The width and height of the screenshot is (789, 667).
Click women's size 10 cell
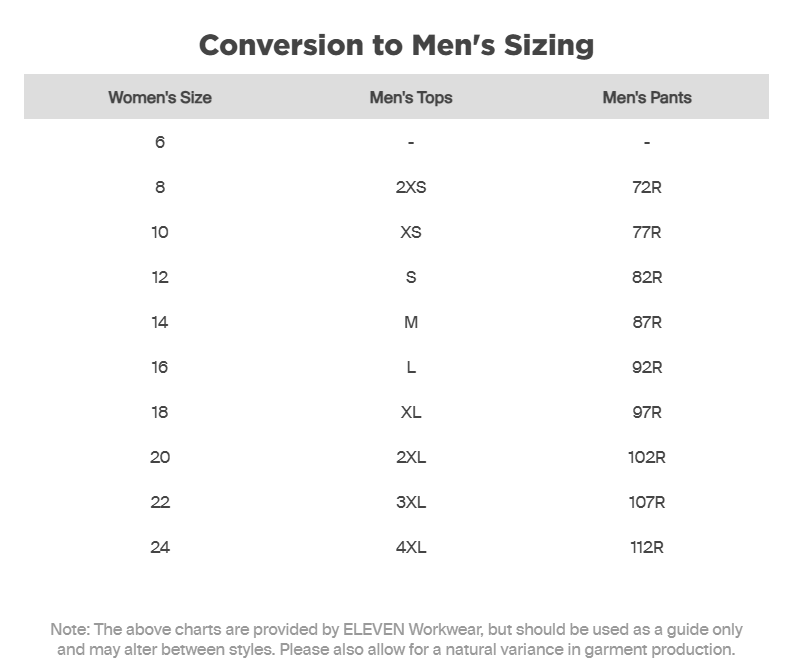(x=160, y=232)
